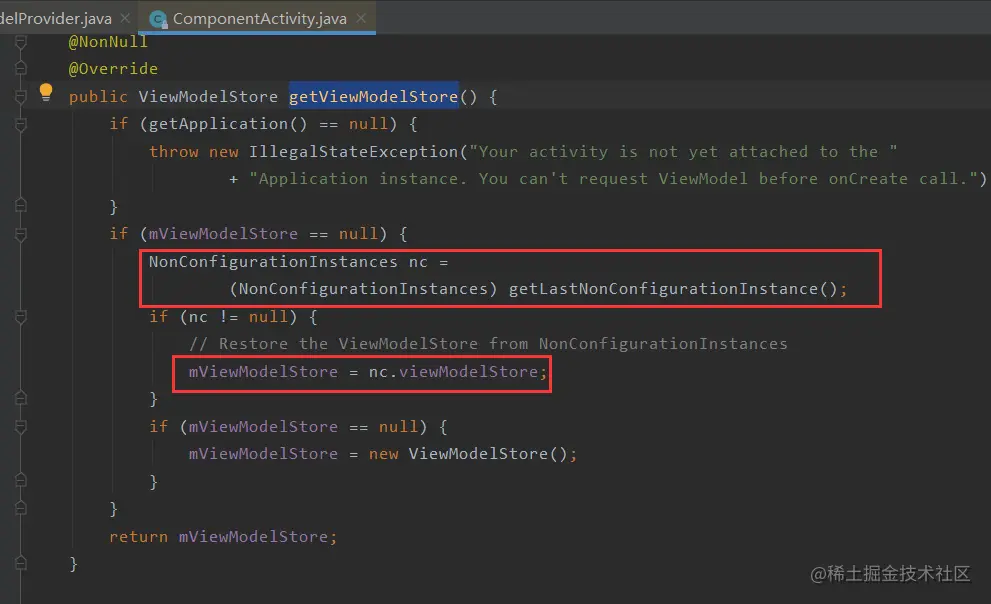Viewport: 991px width, 604px height.
Task: Click fold end marker after nc.viewModelStore assignment
Action: (20, 399)
